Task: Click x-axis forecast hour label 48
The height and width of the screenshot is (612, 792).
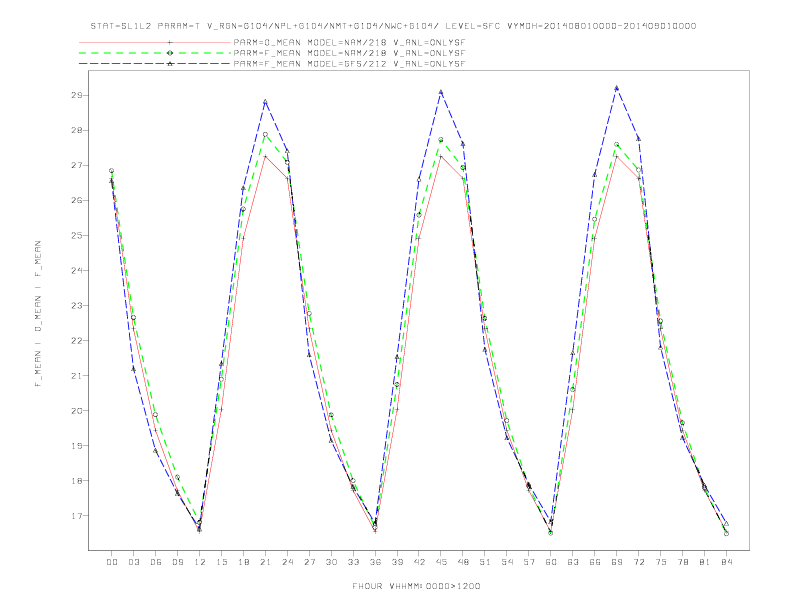Action: click(x=463, y=562)
